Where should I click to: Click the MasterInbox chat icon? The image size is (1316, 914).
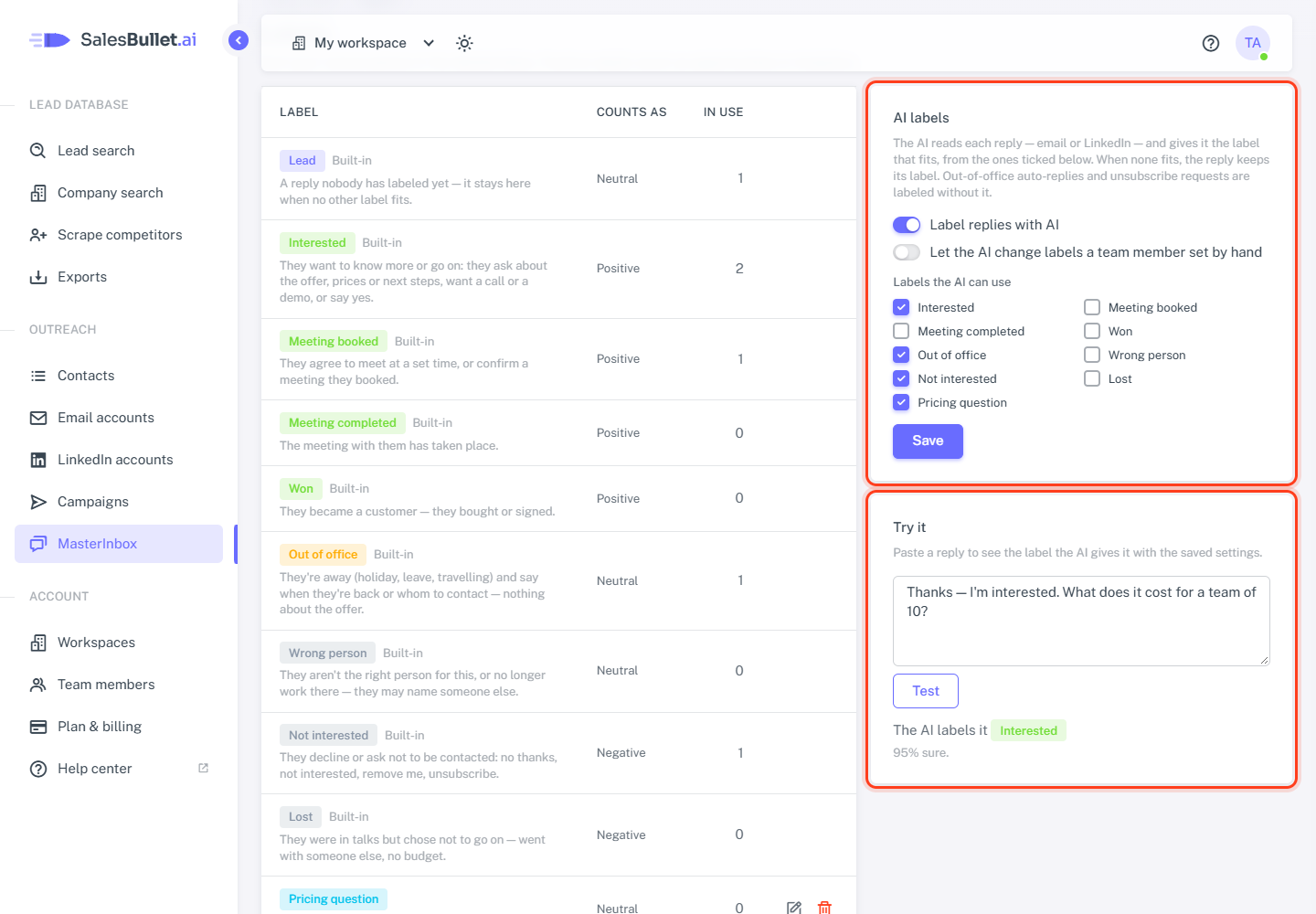[38, 544]
